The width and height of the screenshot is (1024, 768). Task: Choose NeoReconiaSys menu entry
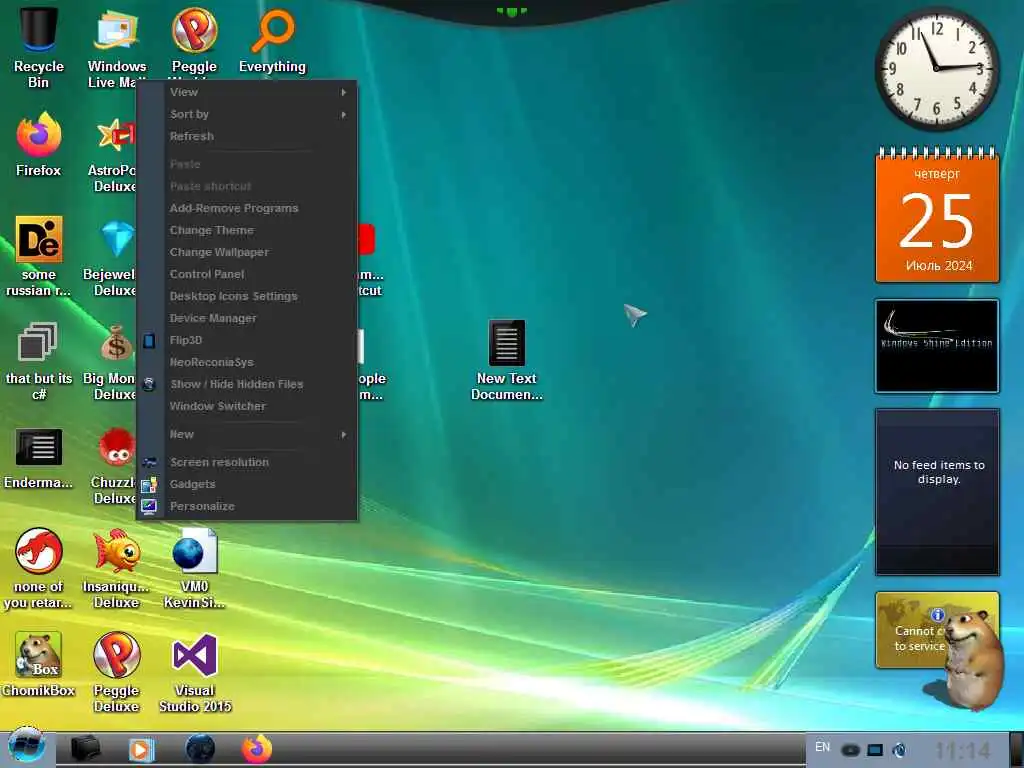[248, 362]
